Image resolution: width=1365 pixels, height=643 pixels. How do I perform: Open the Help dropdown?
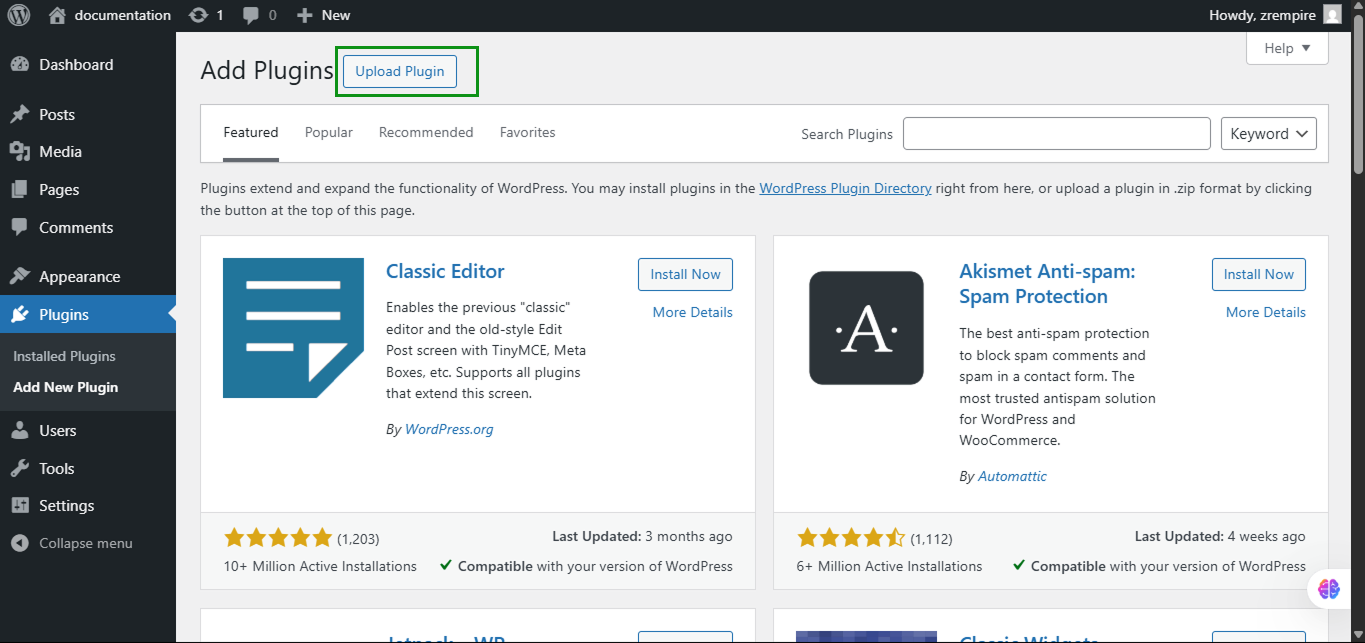[x=1286, y=48]
